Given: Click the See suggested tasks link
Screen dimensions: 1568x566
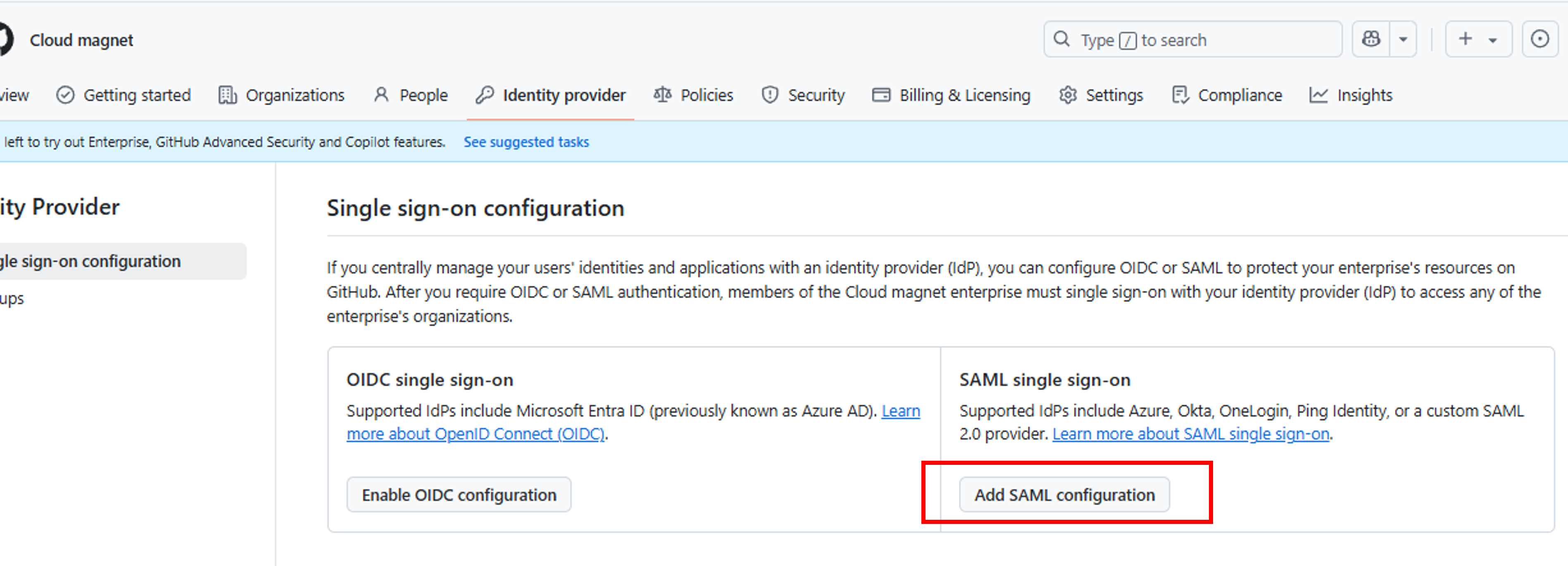Looking at the screenshot, I should 526,142.
